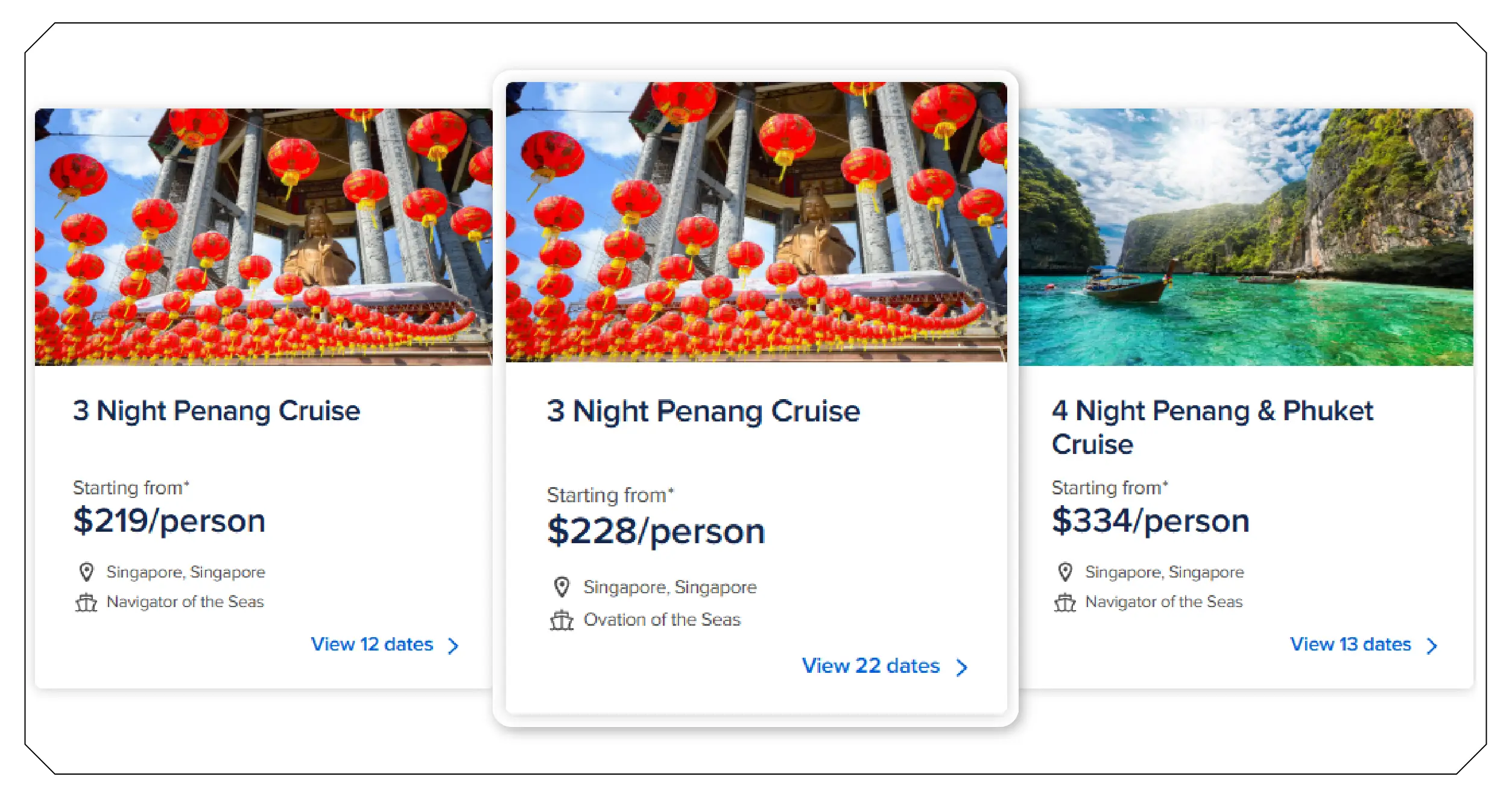Click the ship icon on the 4 Night cruise card
Screen dimensions: 1512x797
point(1065,601)
